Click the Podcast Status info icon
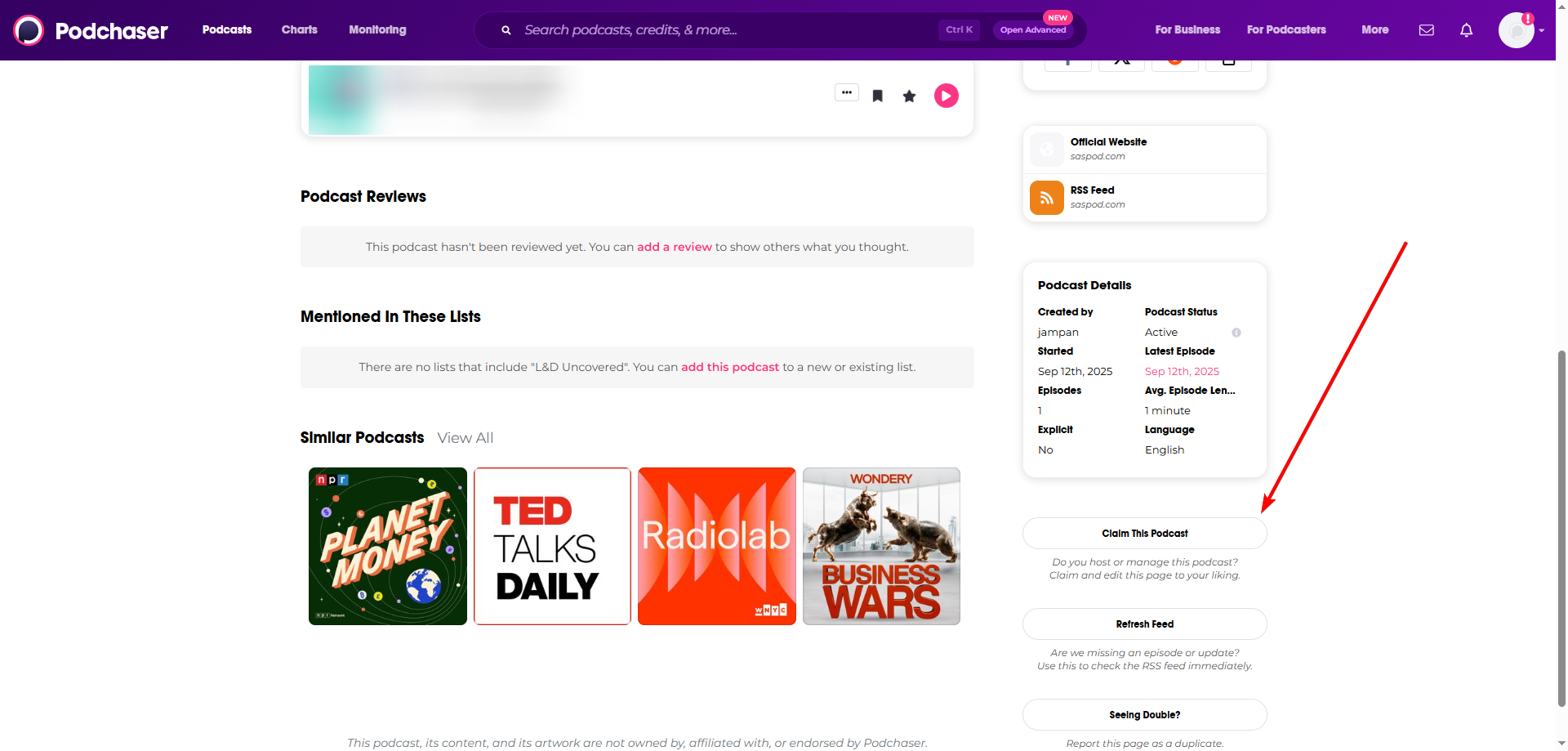The width and height of the screenshot is (1568, 751). coord(1236,333)
